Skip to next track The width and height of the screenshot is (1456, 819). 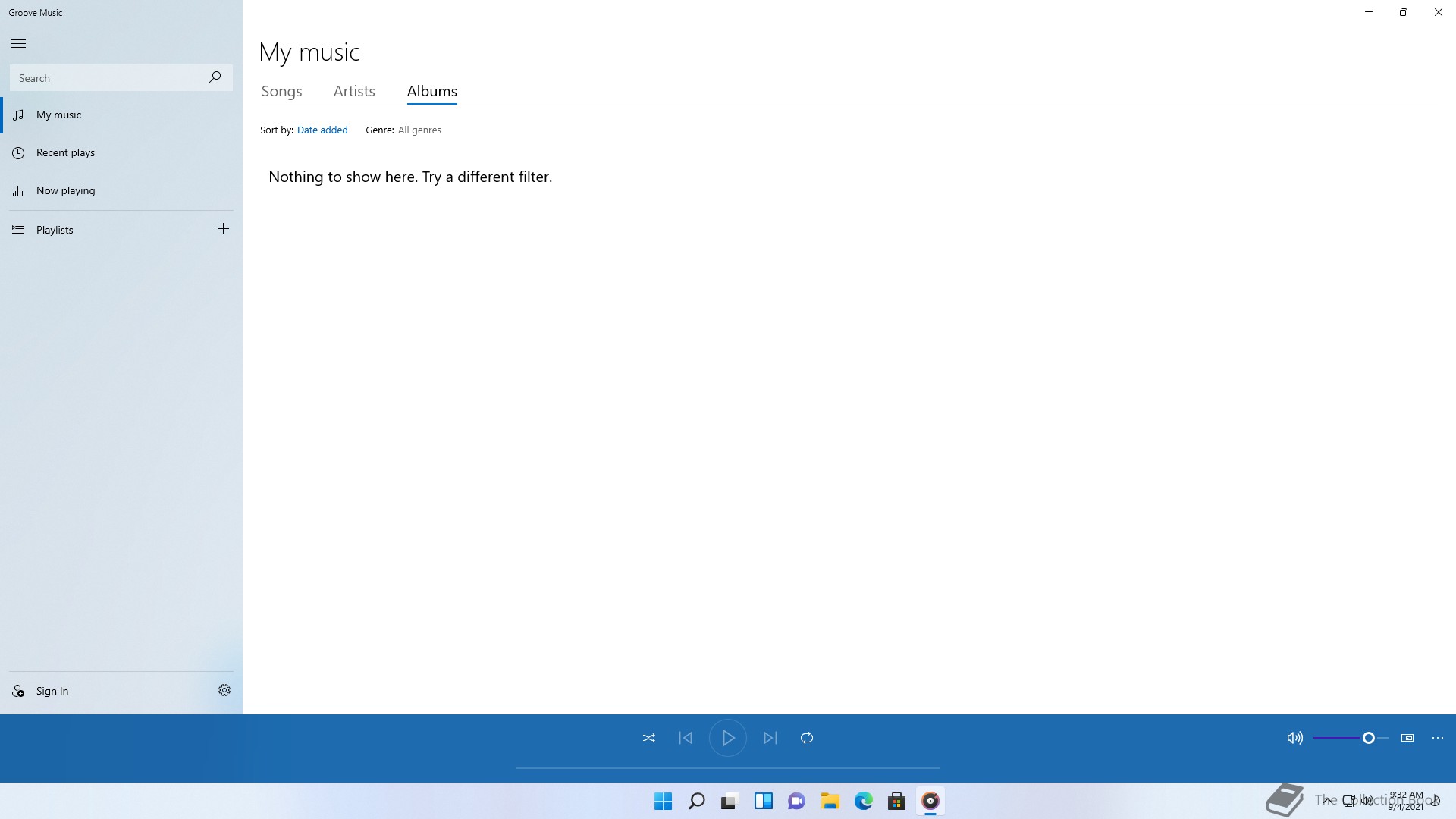770,738
